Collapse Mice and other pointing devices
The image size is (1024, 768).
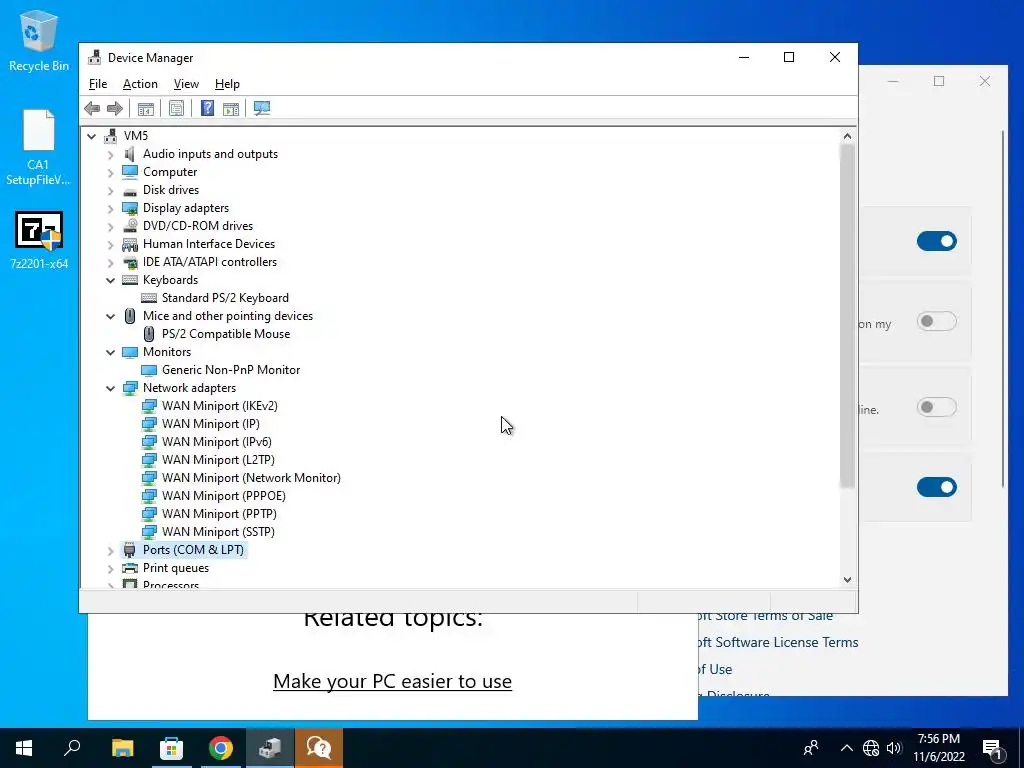pos(110,316)
